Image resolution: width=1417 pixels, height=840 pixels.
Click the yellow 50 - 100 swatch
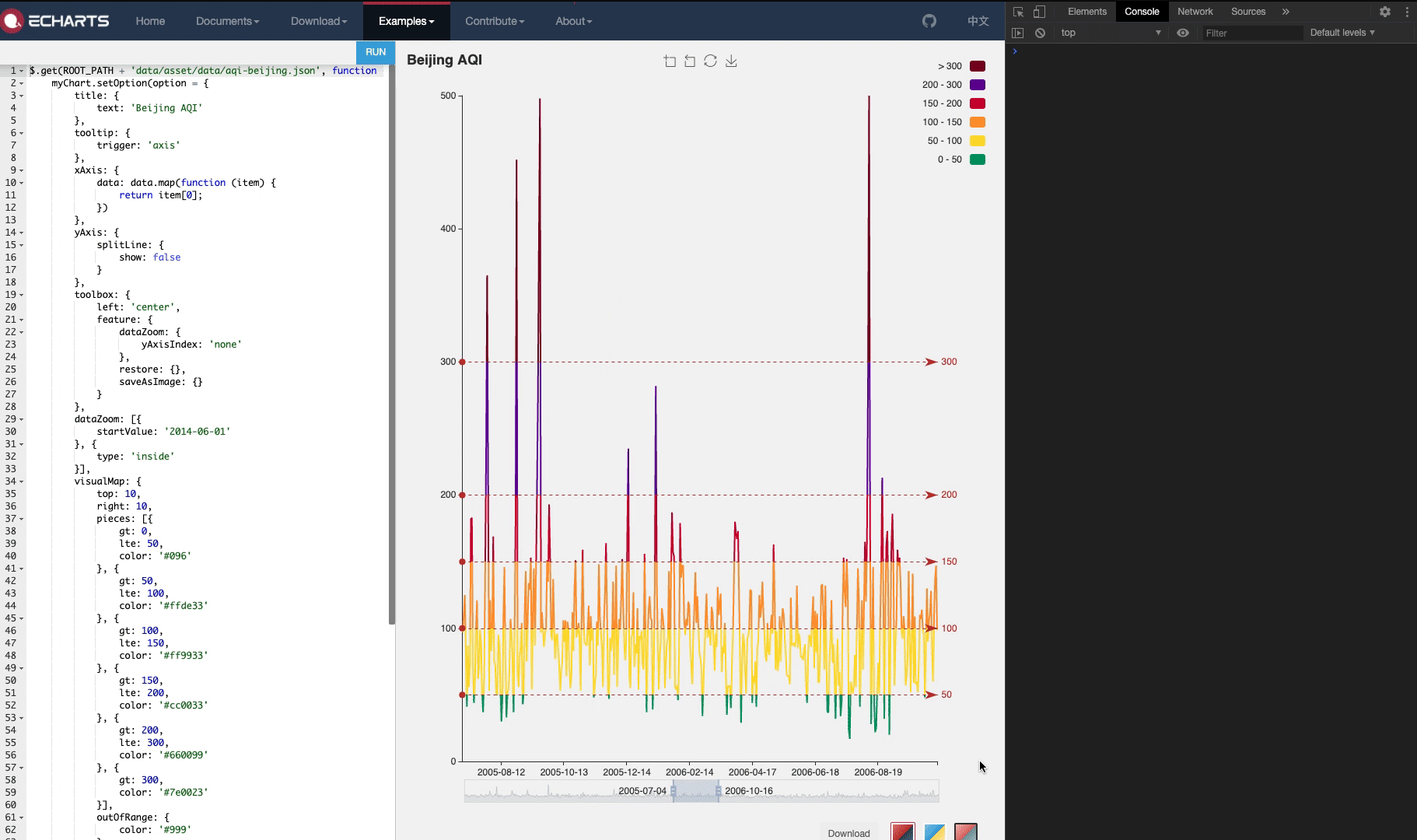(978, 141)
